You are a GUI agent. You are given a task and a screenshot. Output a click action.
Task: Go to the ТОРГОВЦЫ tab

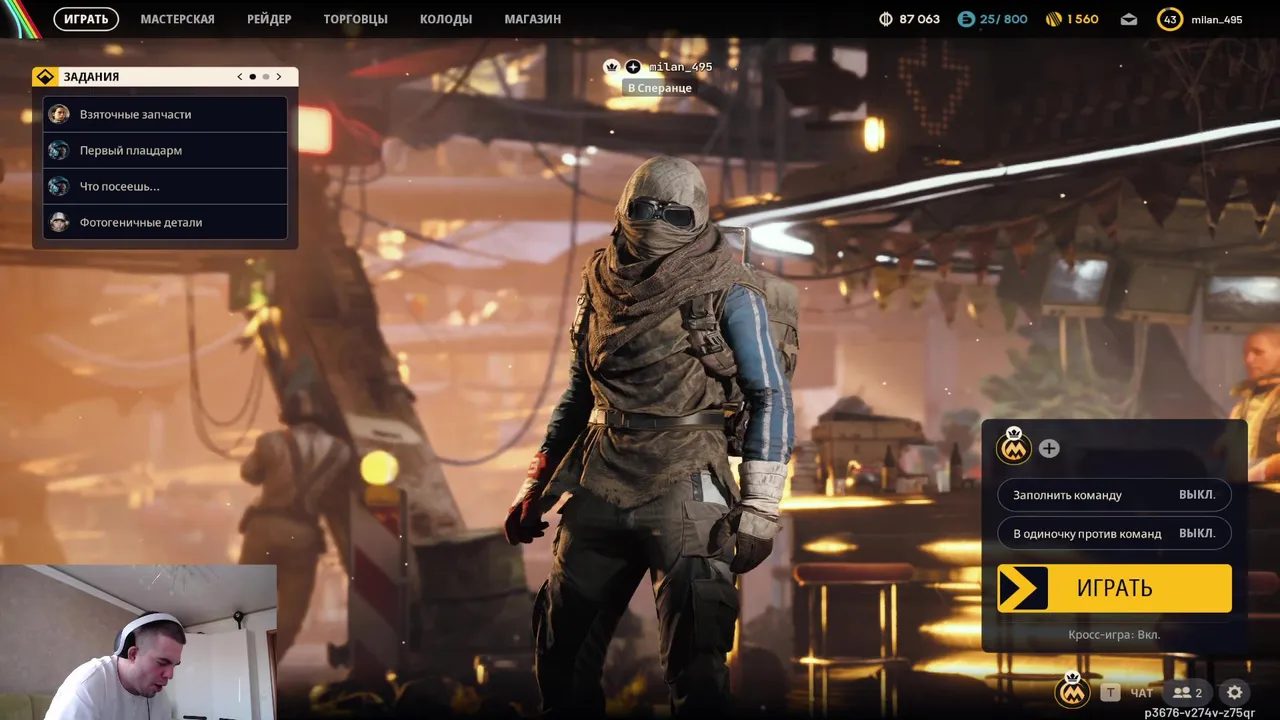pos(355,19)
